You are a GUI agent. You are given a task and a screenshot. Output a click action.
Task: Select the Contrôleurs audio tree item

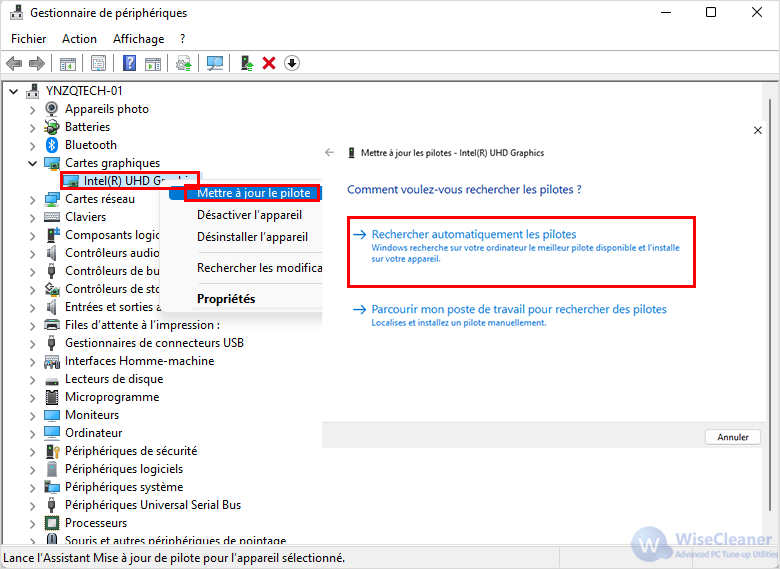click(x=112, y=253)
